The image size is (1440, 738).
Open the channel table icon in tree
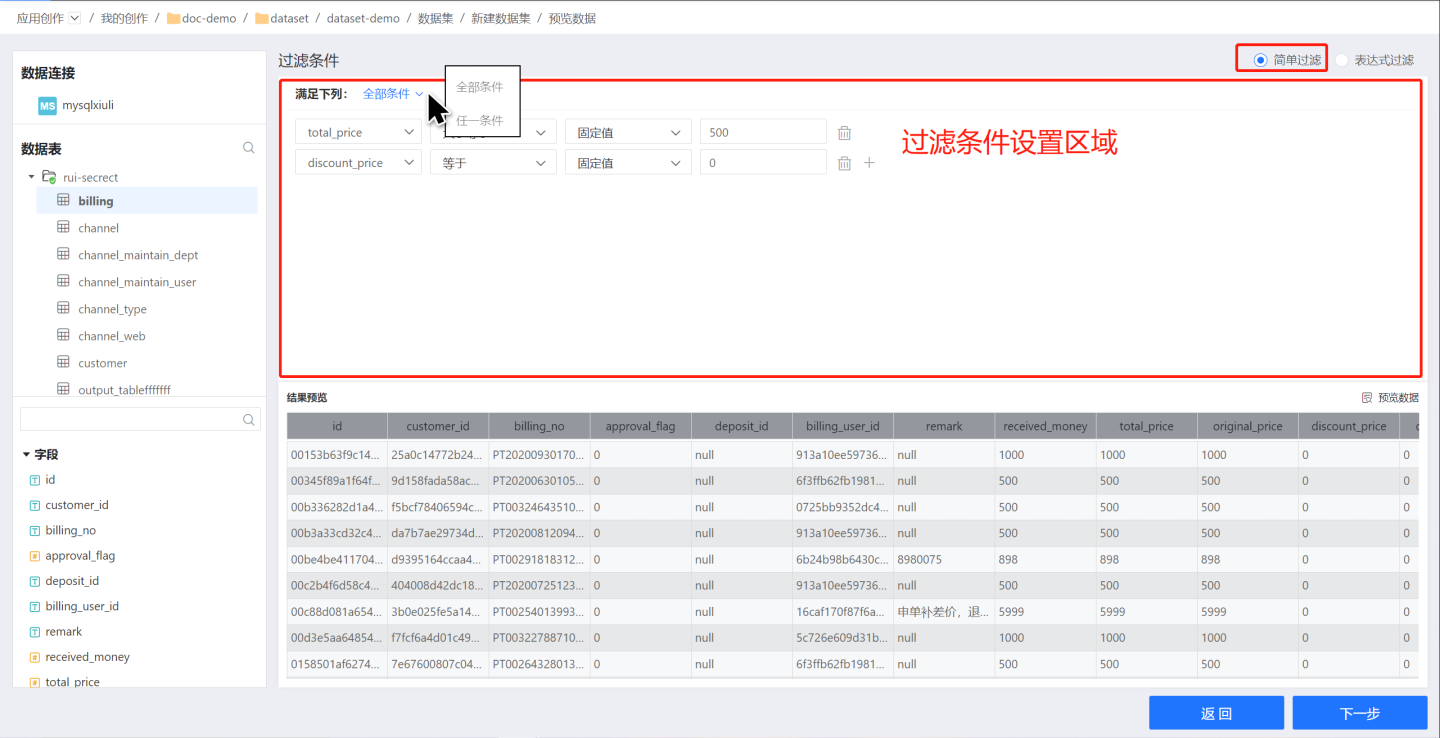[x=63, y=228]
